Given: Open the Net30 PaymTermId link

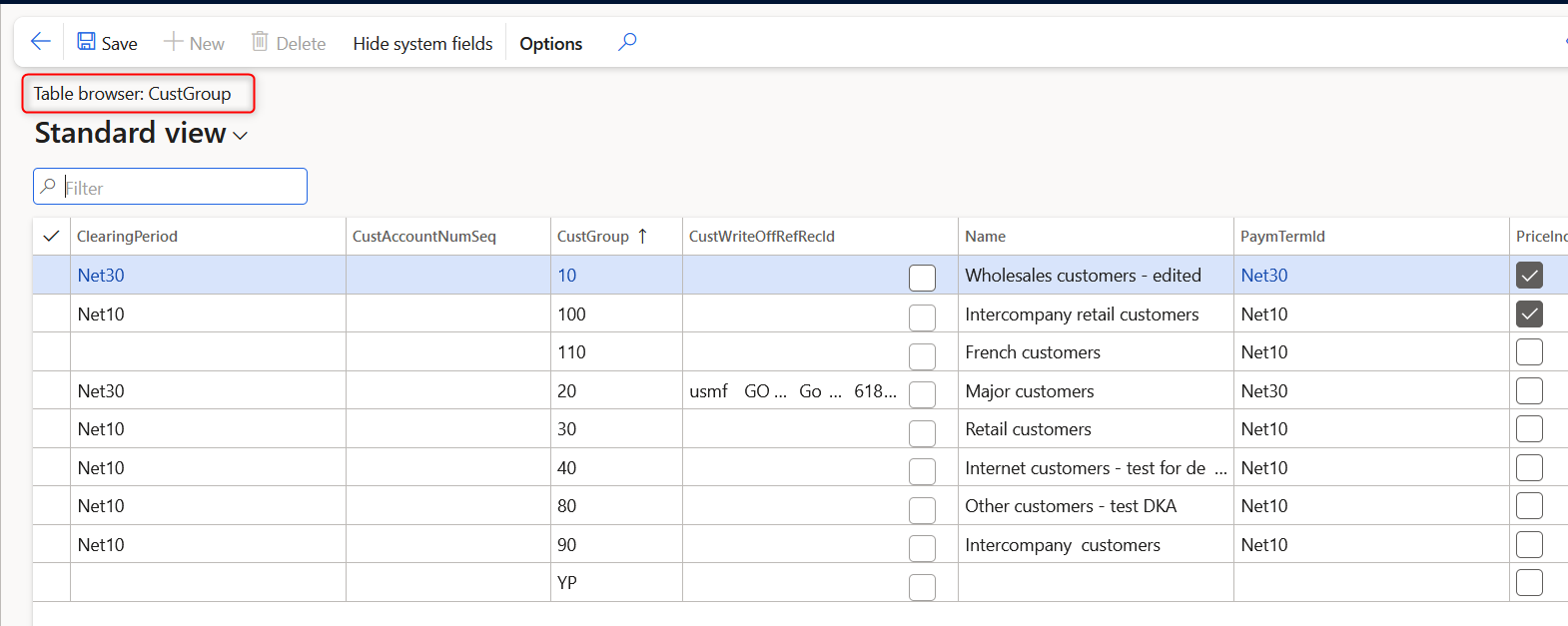Looking at the screenshot, I should click(1263, 276).
